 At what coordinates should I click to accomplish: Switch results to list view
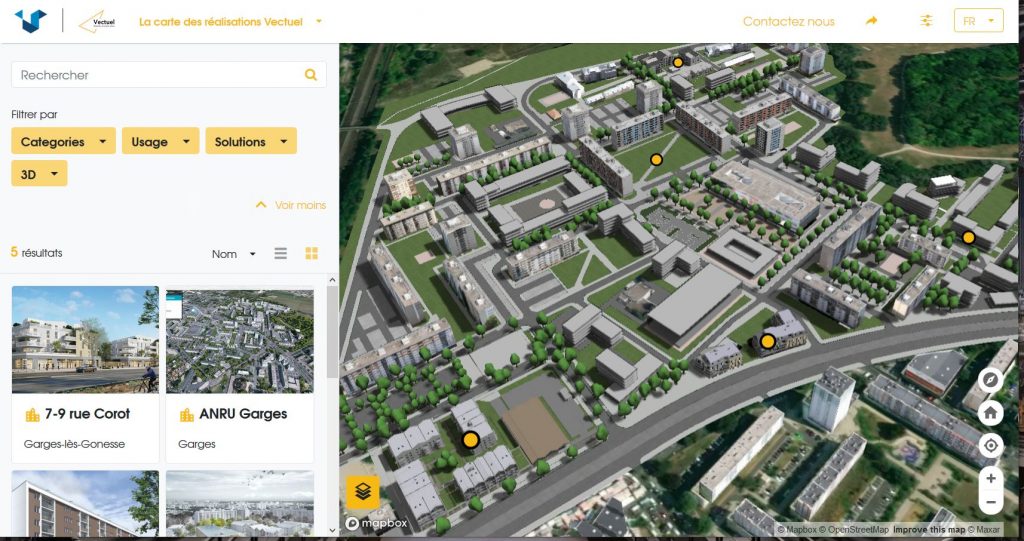pos(280,254)
